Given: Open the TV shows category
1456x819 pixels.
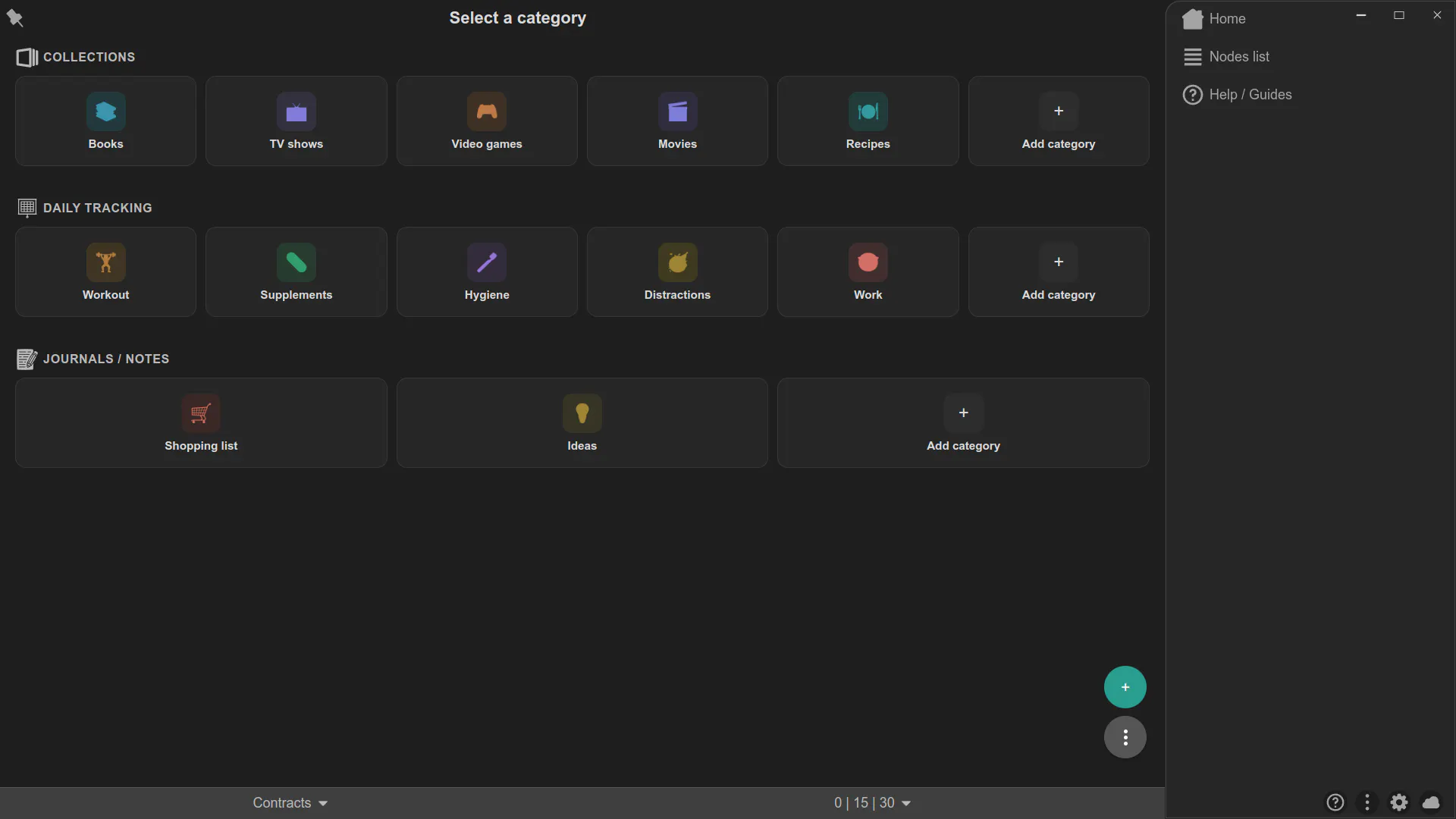Looking at the screenshot, I should [x=296, y=121].
